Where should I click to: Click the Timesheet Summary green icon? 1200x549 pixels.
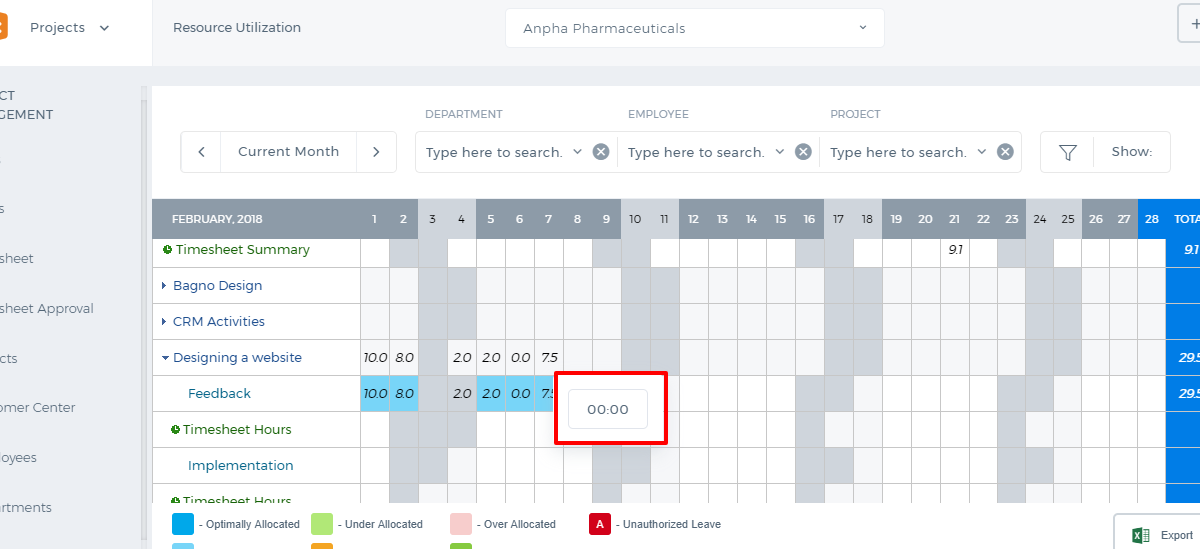coord(168,249)
